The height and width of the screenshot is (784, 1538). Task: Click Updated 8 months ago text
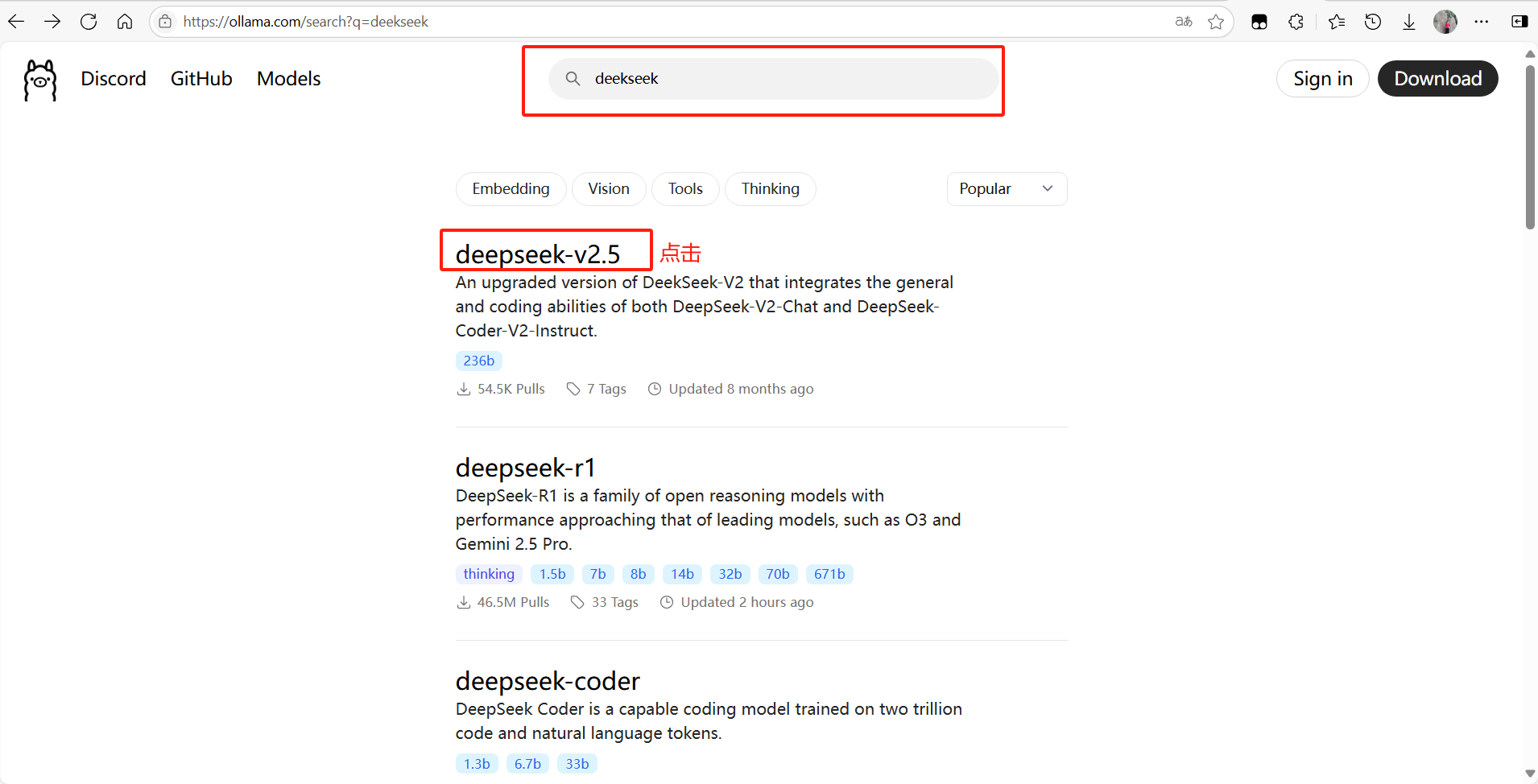point(741,389)
